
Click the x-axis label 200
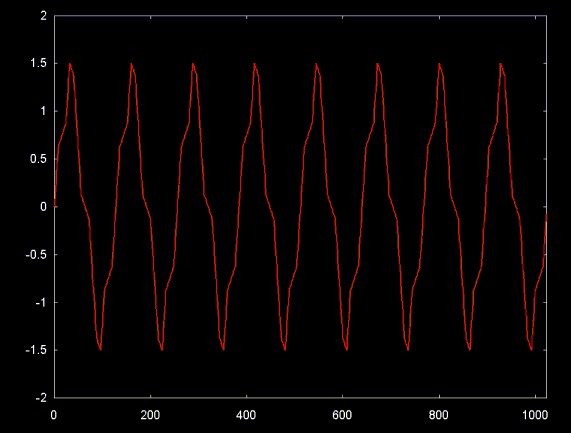click(150, 415)
